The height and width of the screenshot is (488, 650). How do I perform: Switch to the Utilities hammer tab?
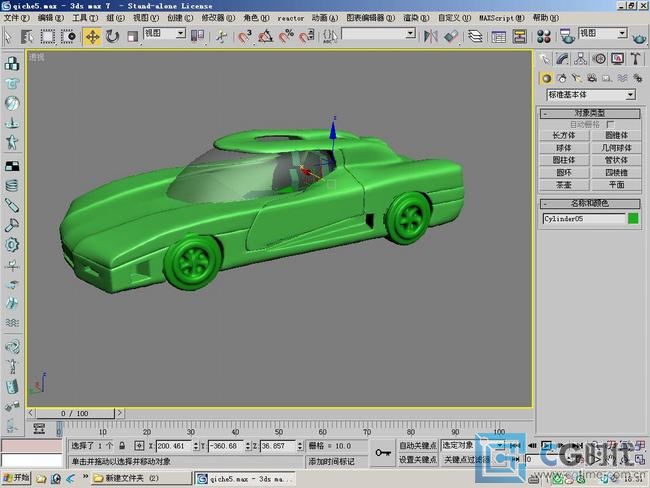coord(635,59)
